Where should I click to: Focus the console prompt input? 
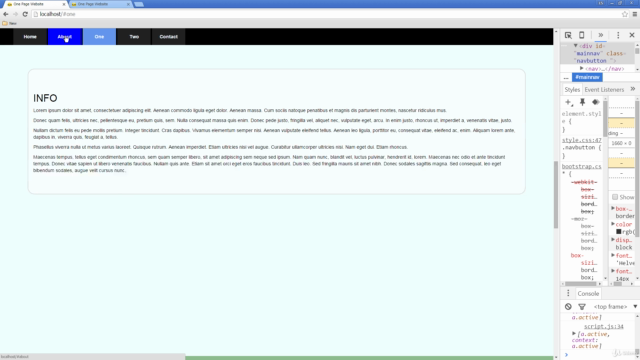(x=600, y=355)
